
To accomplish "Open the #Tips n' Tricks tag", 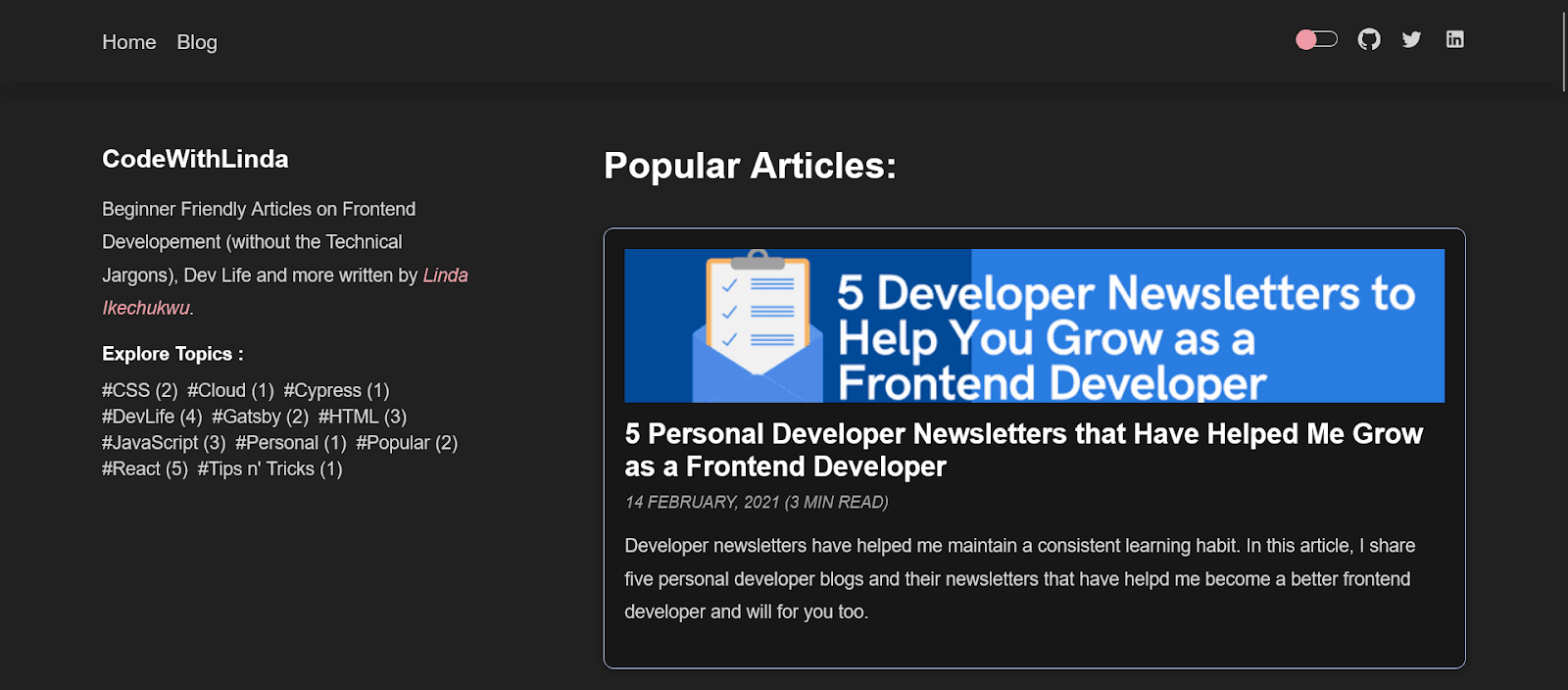I will pos(269,468).
